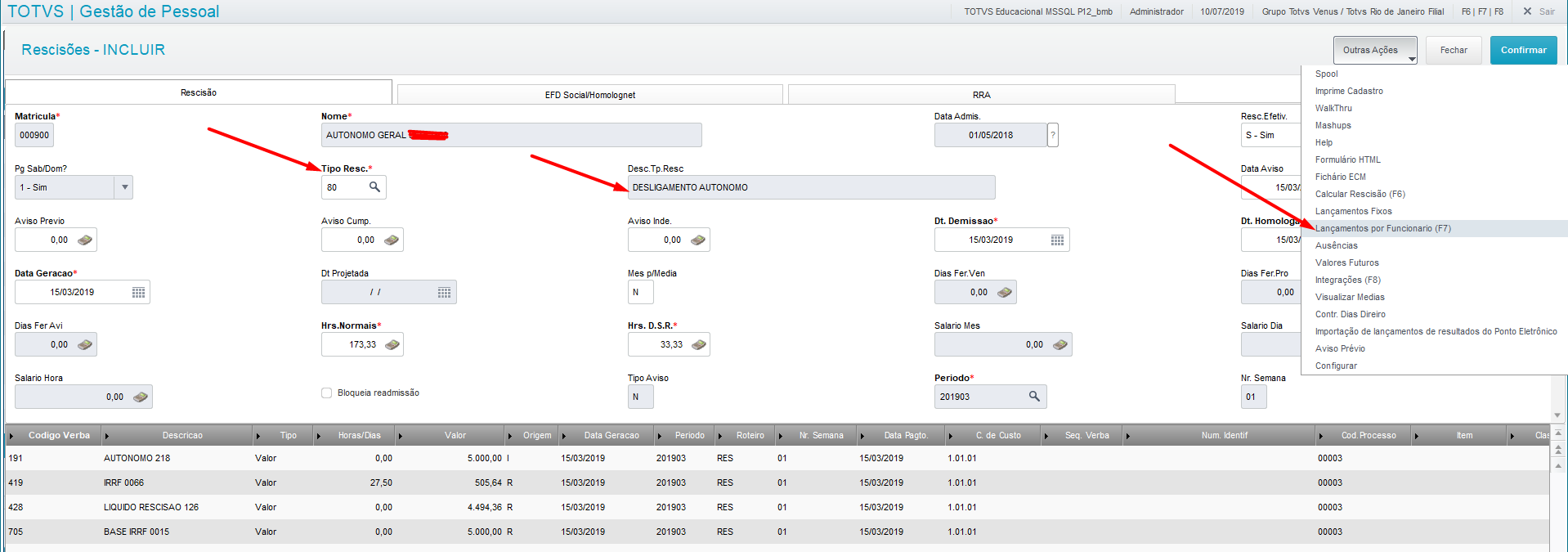
Task: Select the AUTONOMO 218 grid row
Action: (777, 458)
